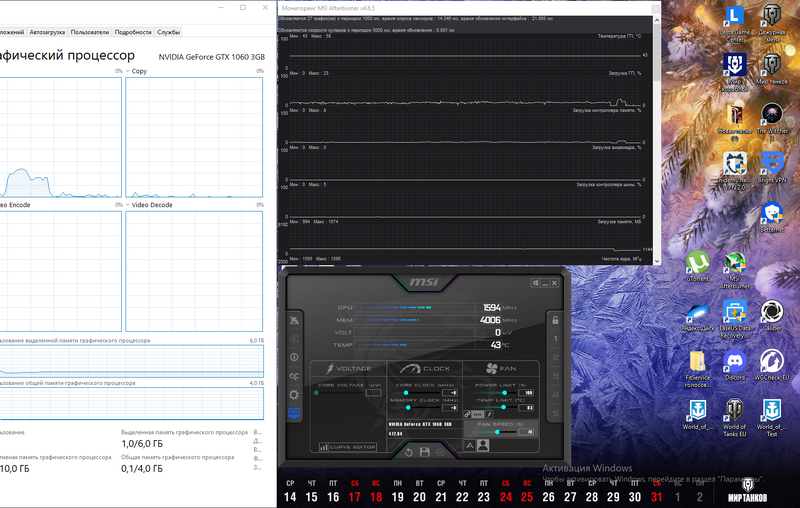Open Мир кораблей desktop shortcut
Image resolution: width=800 pixels, height=508 pixels.
[x=735, y=71]
